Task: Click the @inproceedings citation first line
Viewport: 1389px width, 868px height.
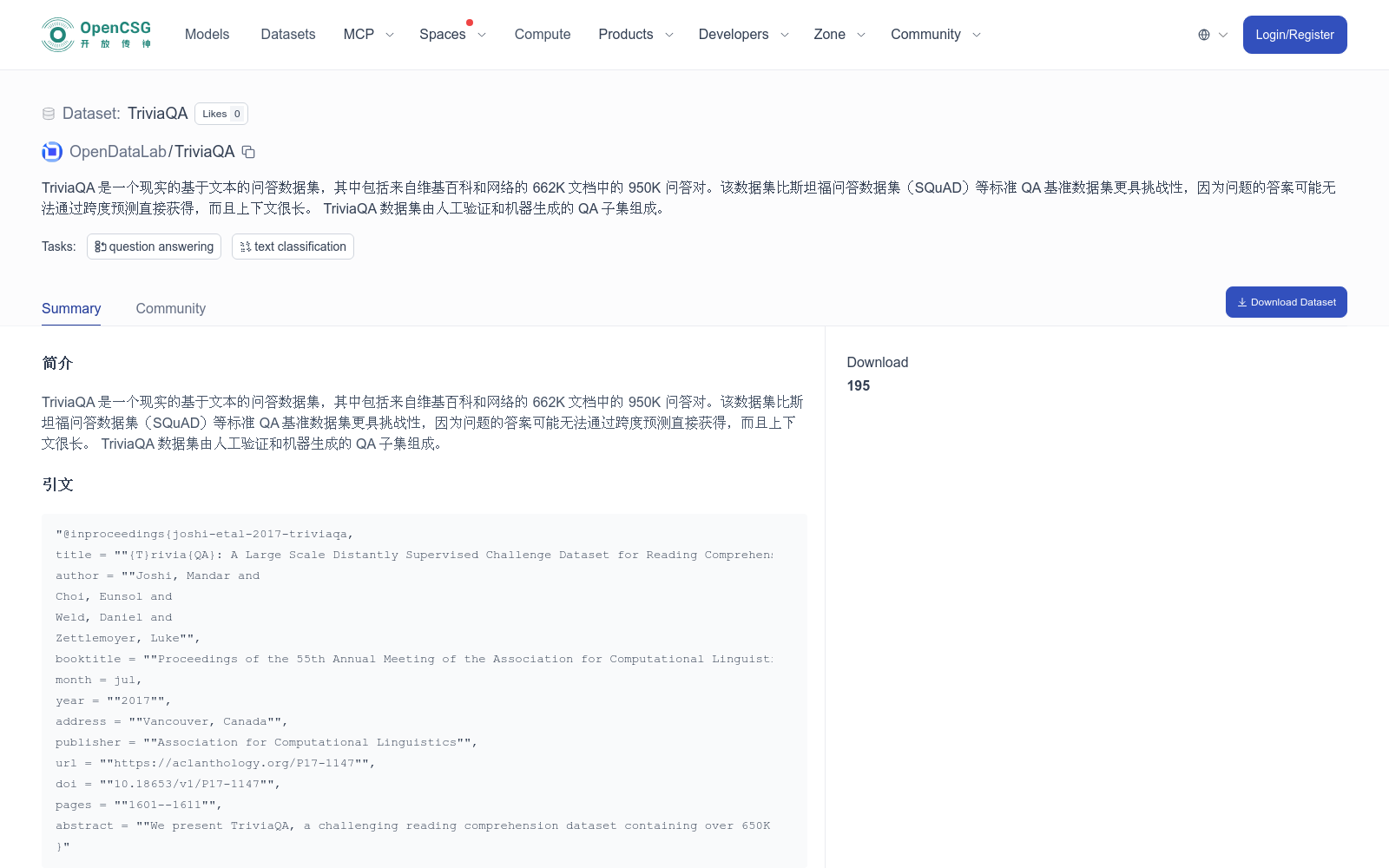Action: [x=205, y=534]
